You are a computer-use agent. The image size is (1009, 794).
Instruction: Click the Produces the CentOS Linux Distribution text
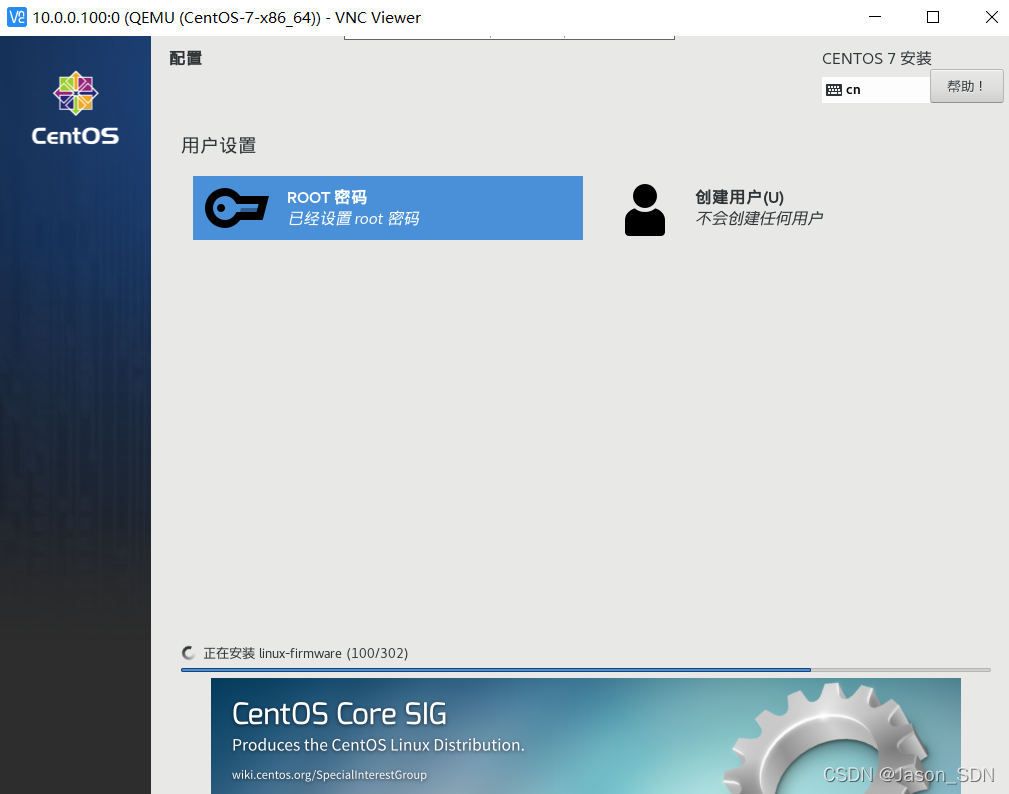click(x=378, y=745)
